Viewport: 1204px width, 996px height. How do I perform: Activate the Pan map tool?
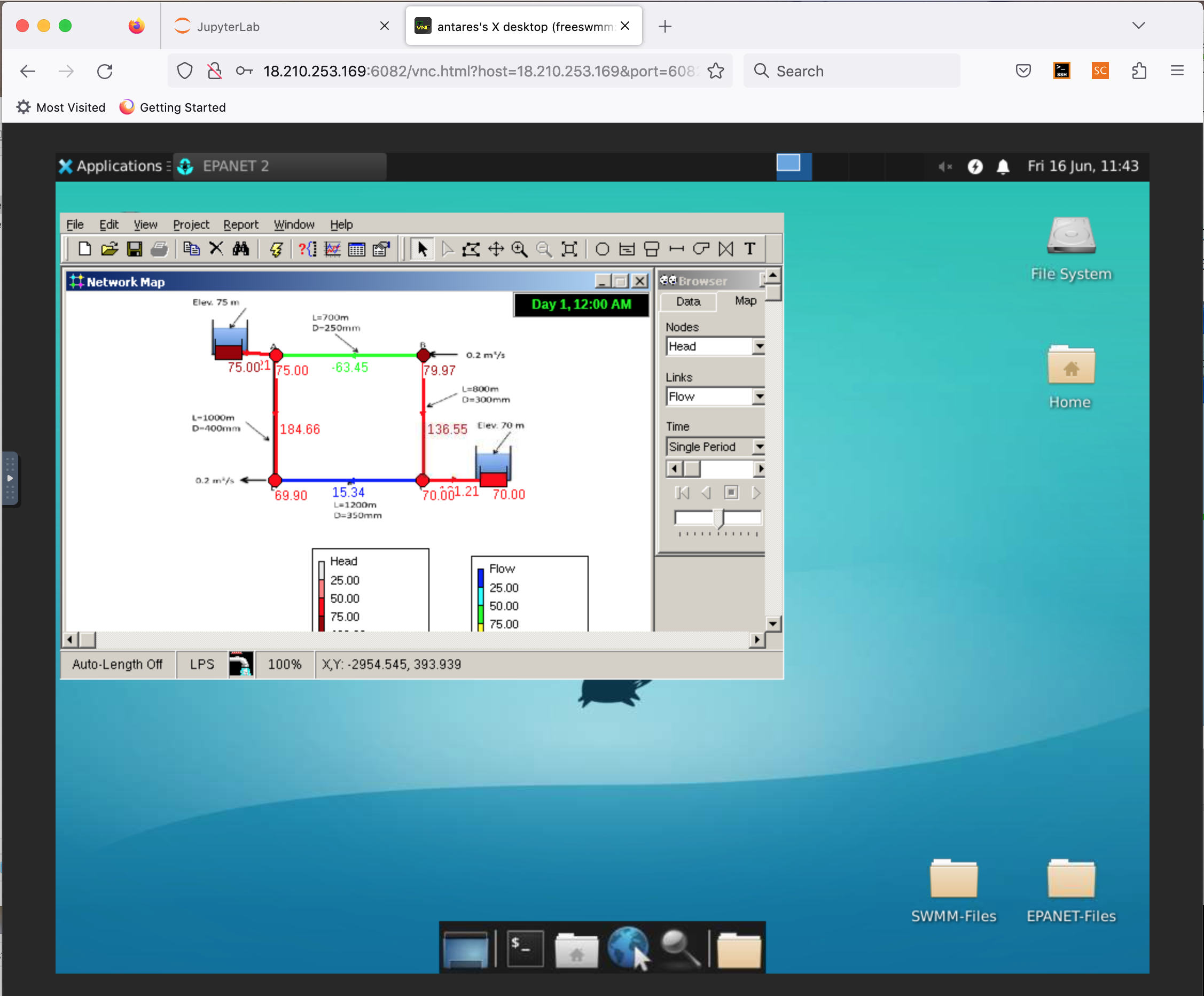pos(496,249)
